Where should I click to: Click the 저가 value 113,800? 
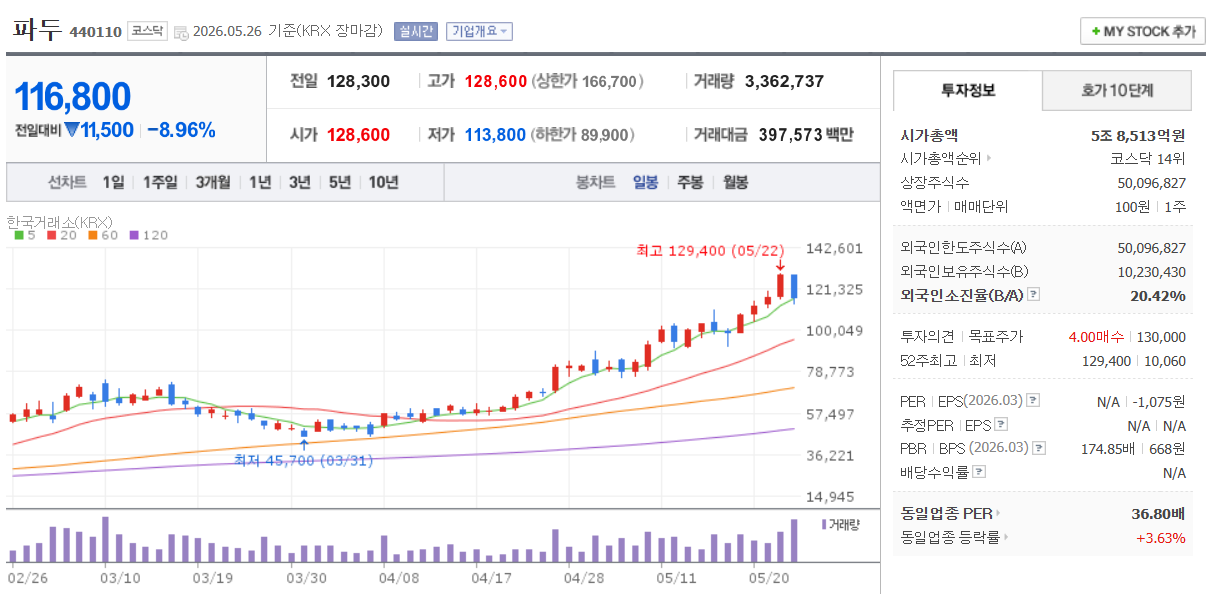point(495,134)
